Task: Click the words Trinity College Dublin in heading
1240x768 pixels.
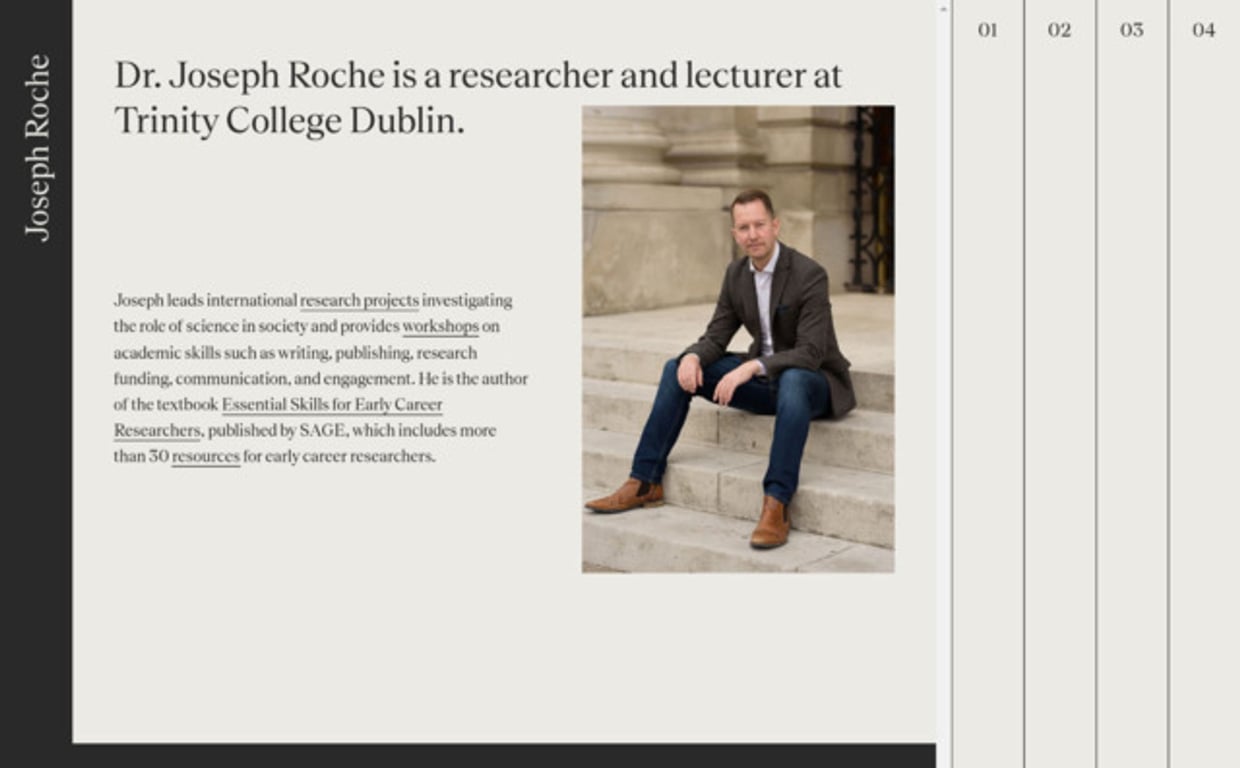Action: point(289,121)
